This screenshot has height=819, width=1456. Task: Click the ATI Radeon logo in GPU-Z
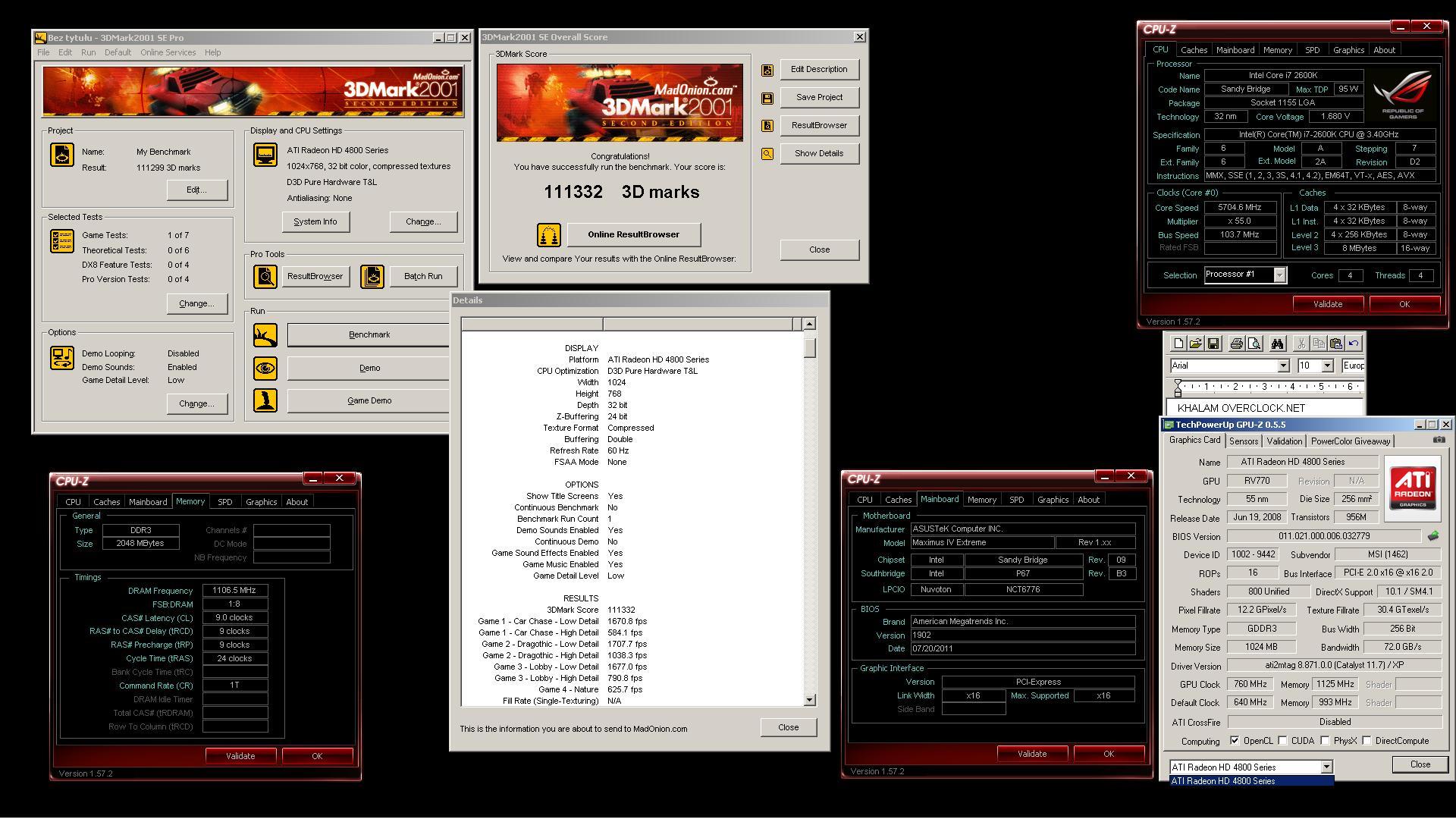(x=1412, y=488)
